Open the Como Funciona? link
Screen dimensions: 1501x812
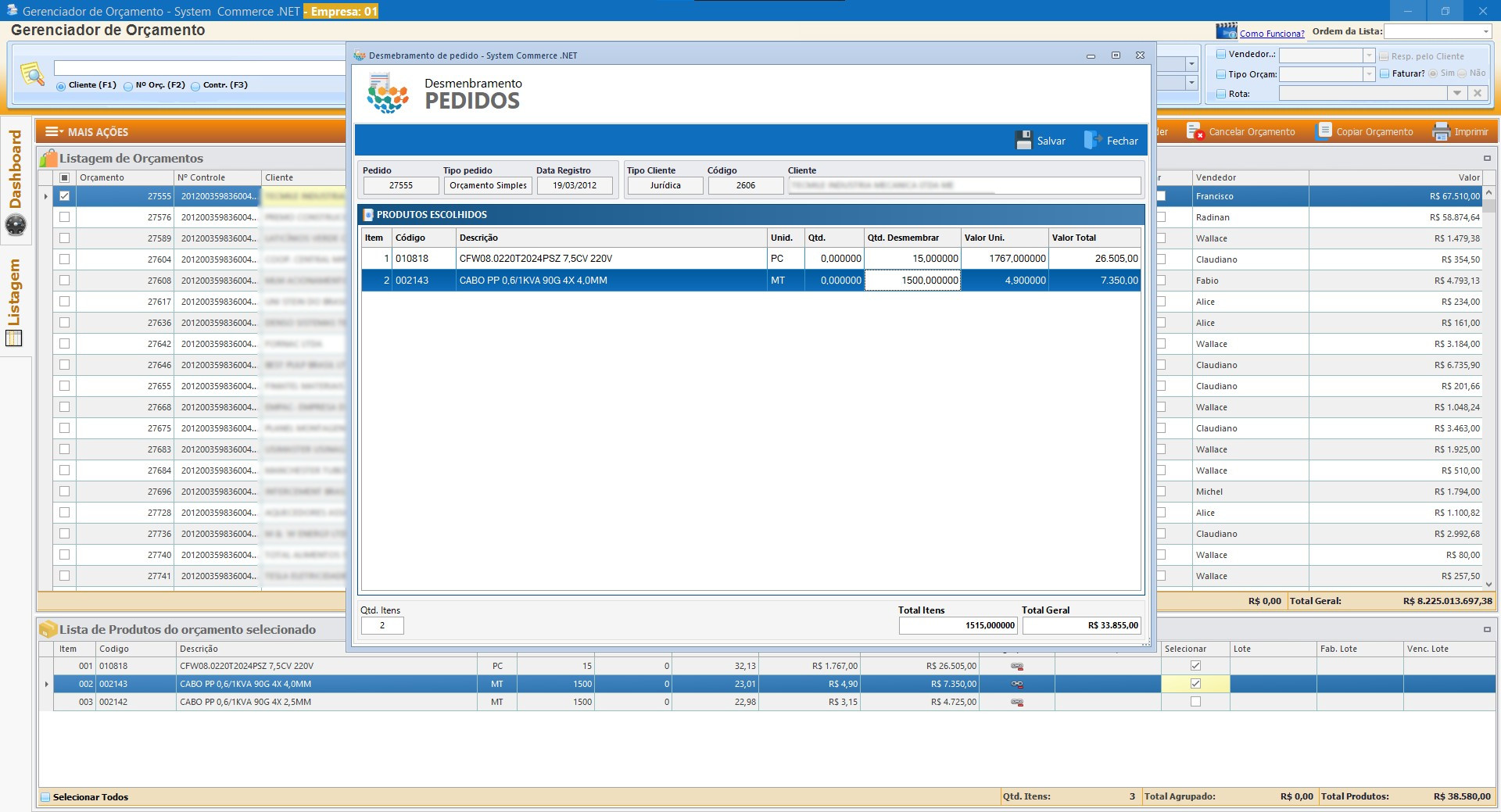pyautogui.click(x=1272, y=34)
